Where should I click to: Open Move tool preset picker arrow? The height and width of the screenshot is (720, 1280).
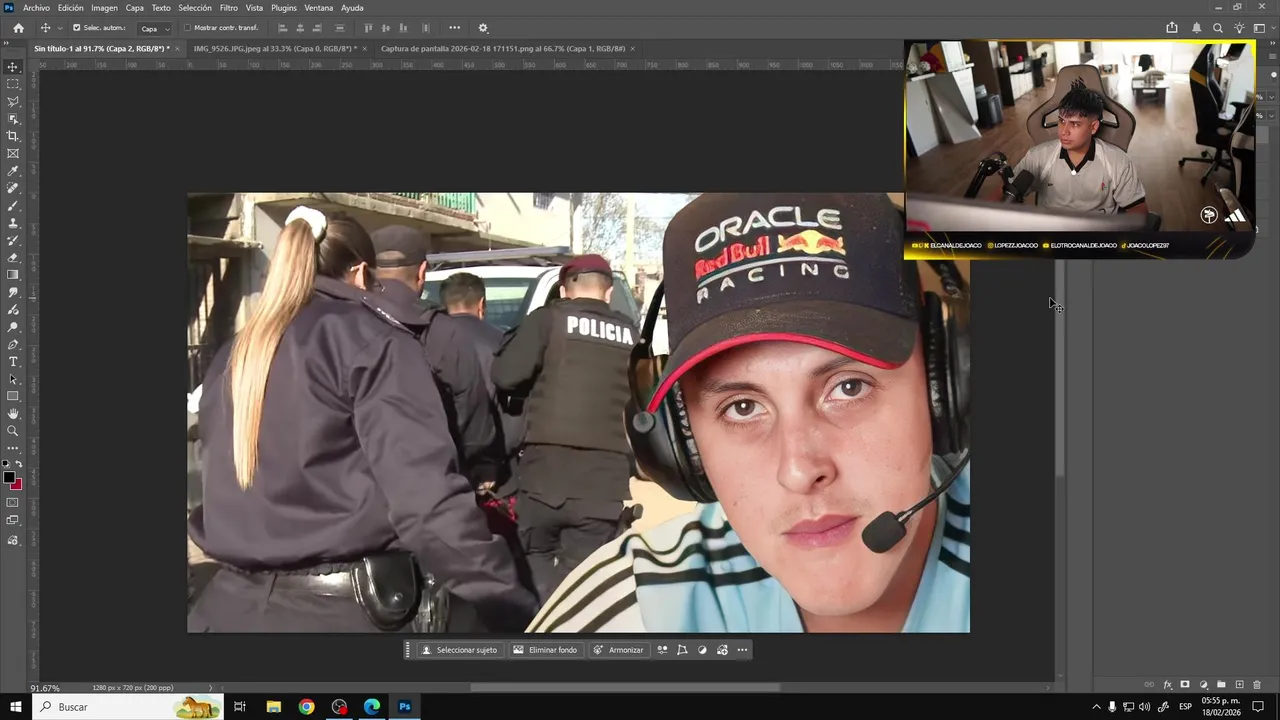pos(60,28)
